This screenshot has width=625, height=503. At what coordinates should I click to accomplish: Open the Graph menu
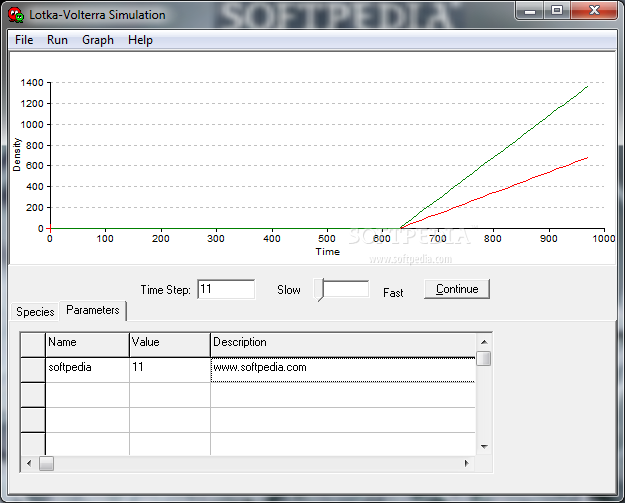click(98, 40)
